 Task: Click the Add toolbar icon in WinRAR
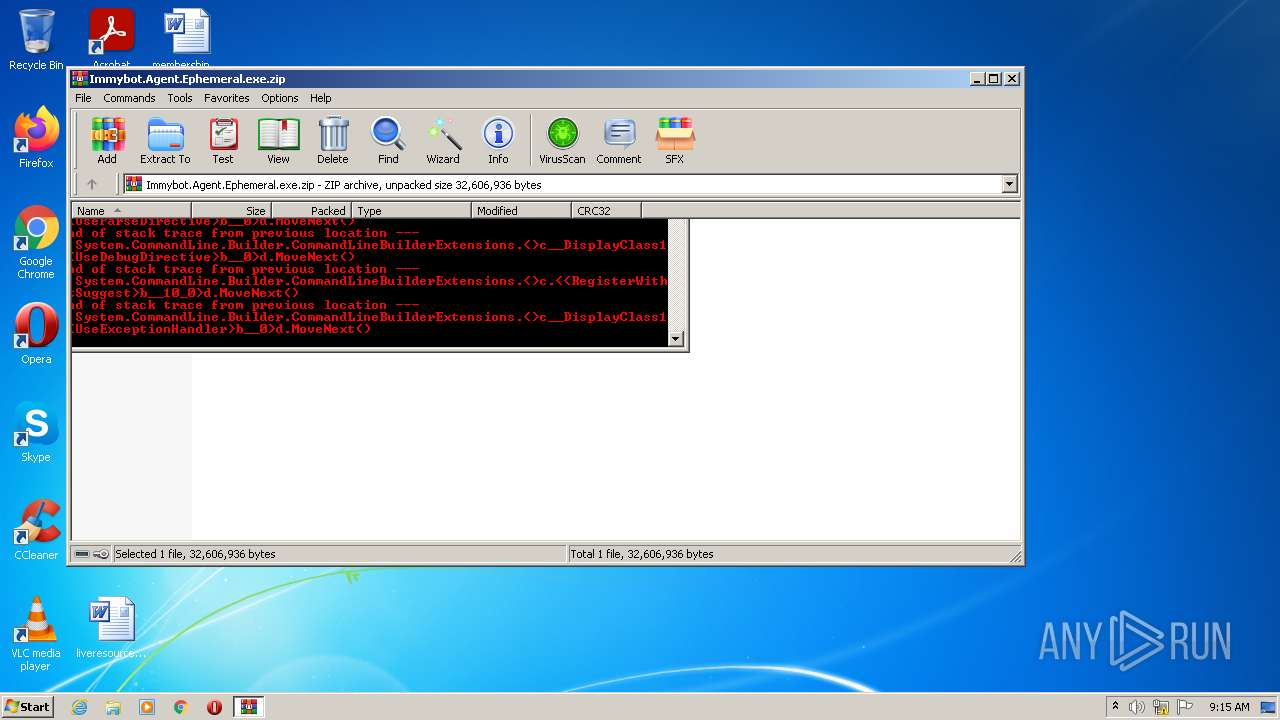pyautogui.click(x=107, y=141)
